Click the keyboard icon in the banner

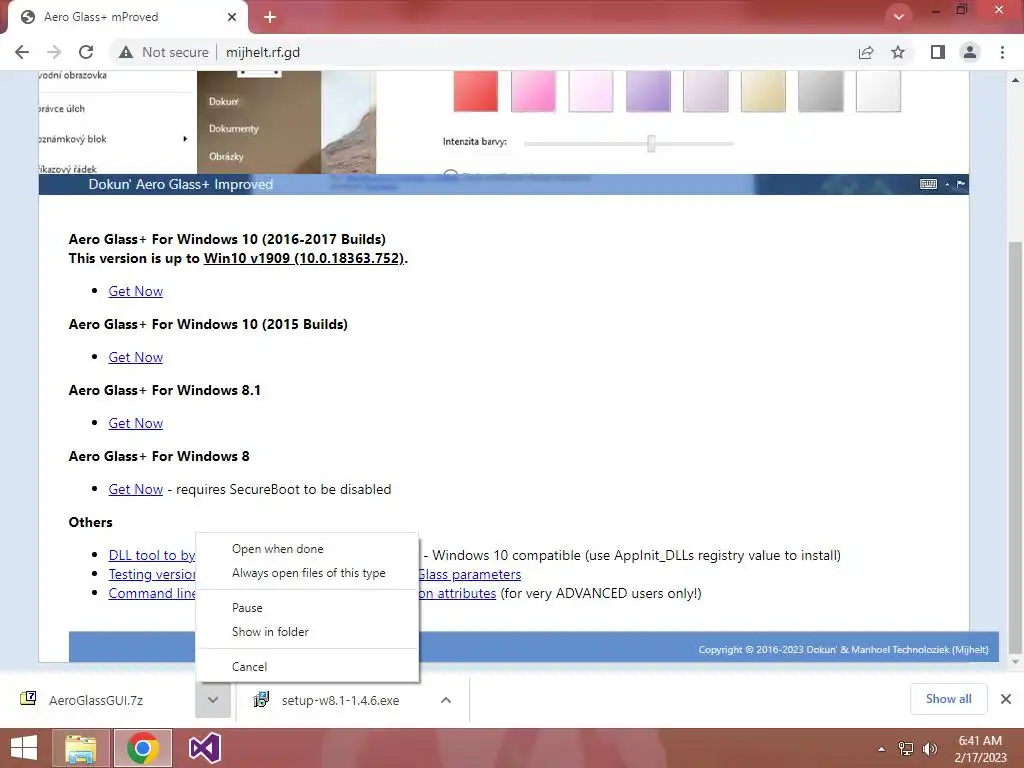(928, 184)
